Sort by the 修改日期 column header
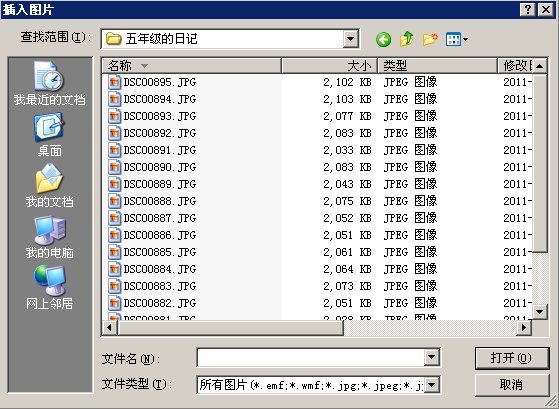 [515, 66]
